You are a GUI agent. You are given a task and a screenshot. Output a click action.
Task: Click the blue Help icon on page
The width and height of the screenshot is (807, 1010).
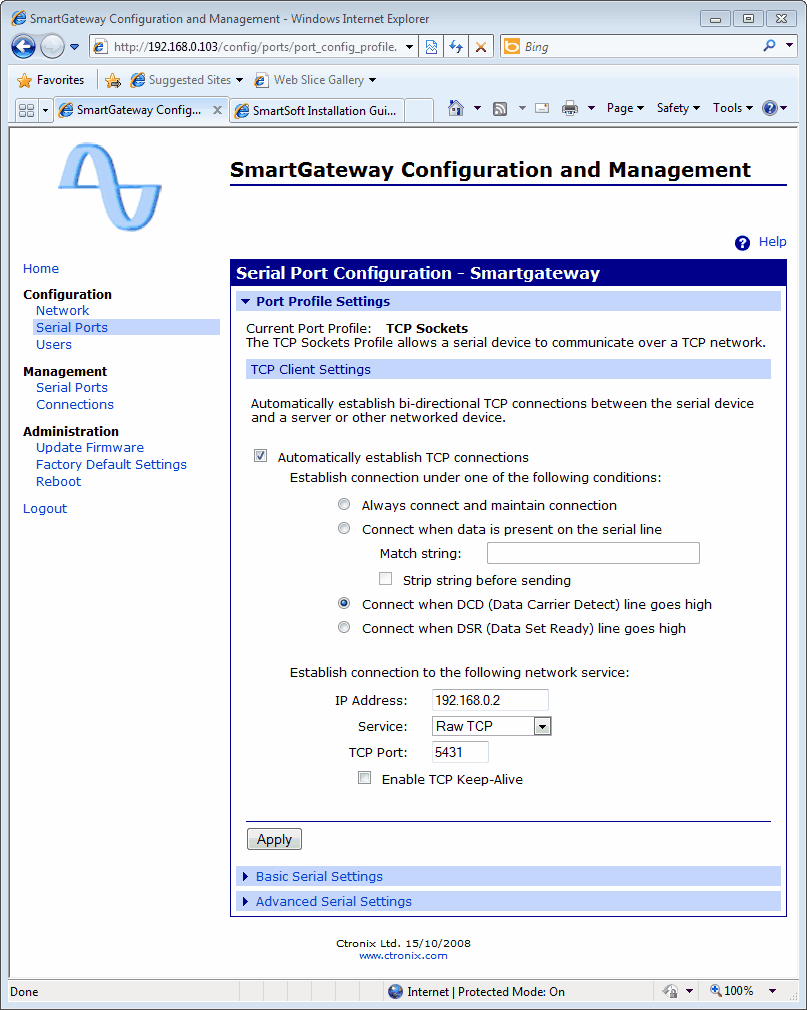(743, 243)
